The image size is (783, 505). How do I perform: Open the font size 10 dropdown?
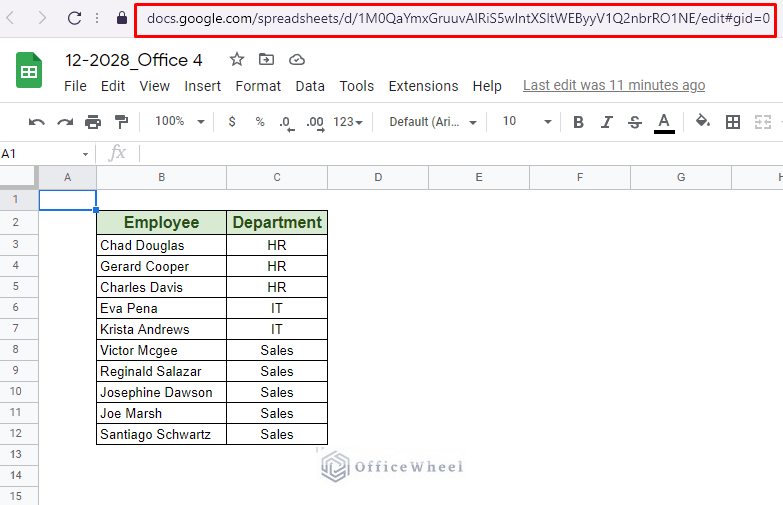(x=526, y=122)
